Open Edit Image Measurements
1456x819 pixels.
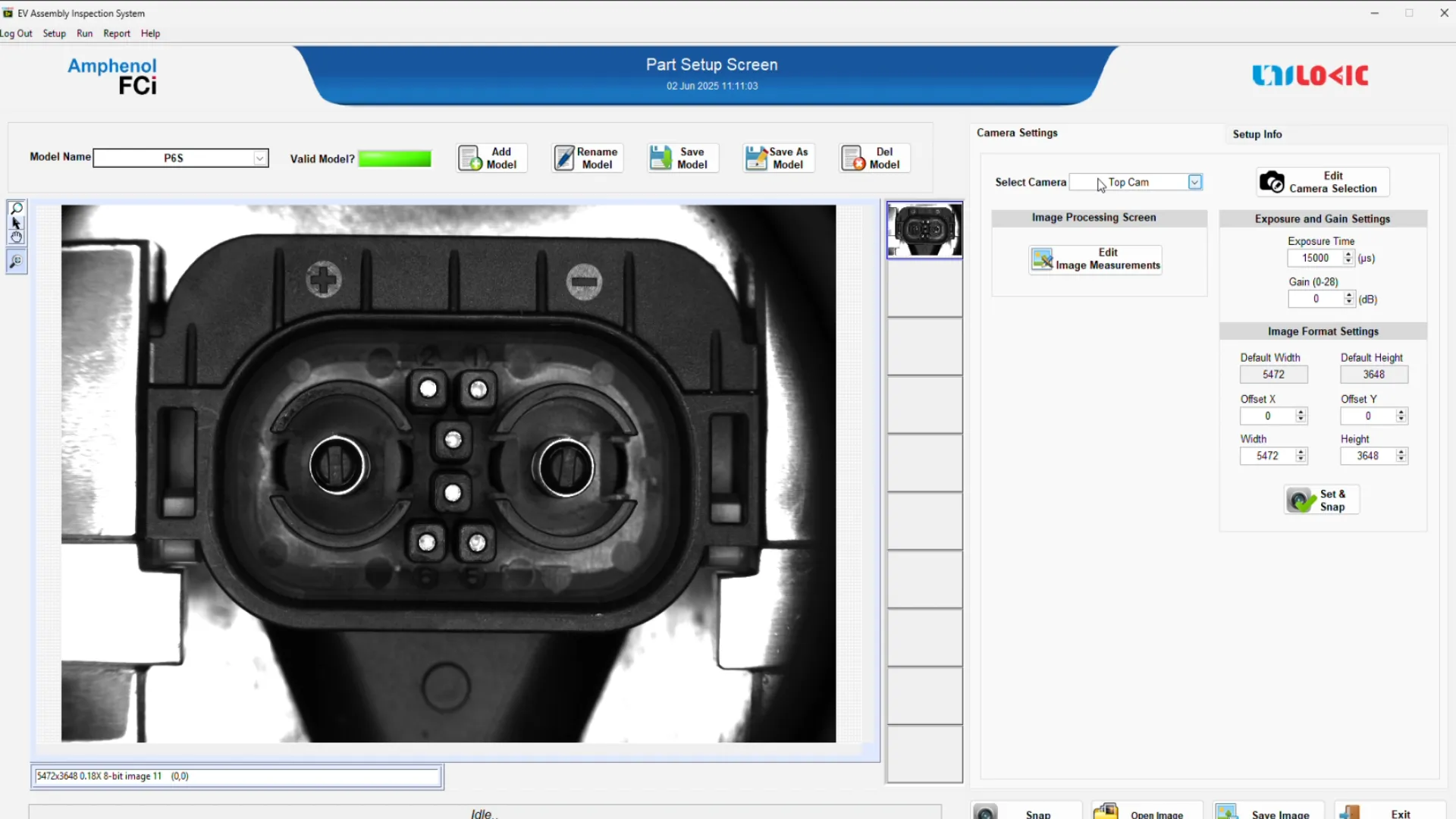[x=1095, y=259]
